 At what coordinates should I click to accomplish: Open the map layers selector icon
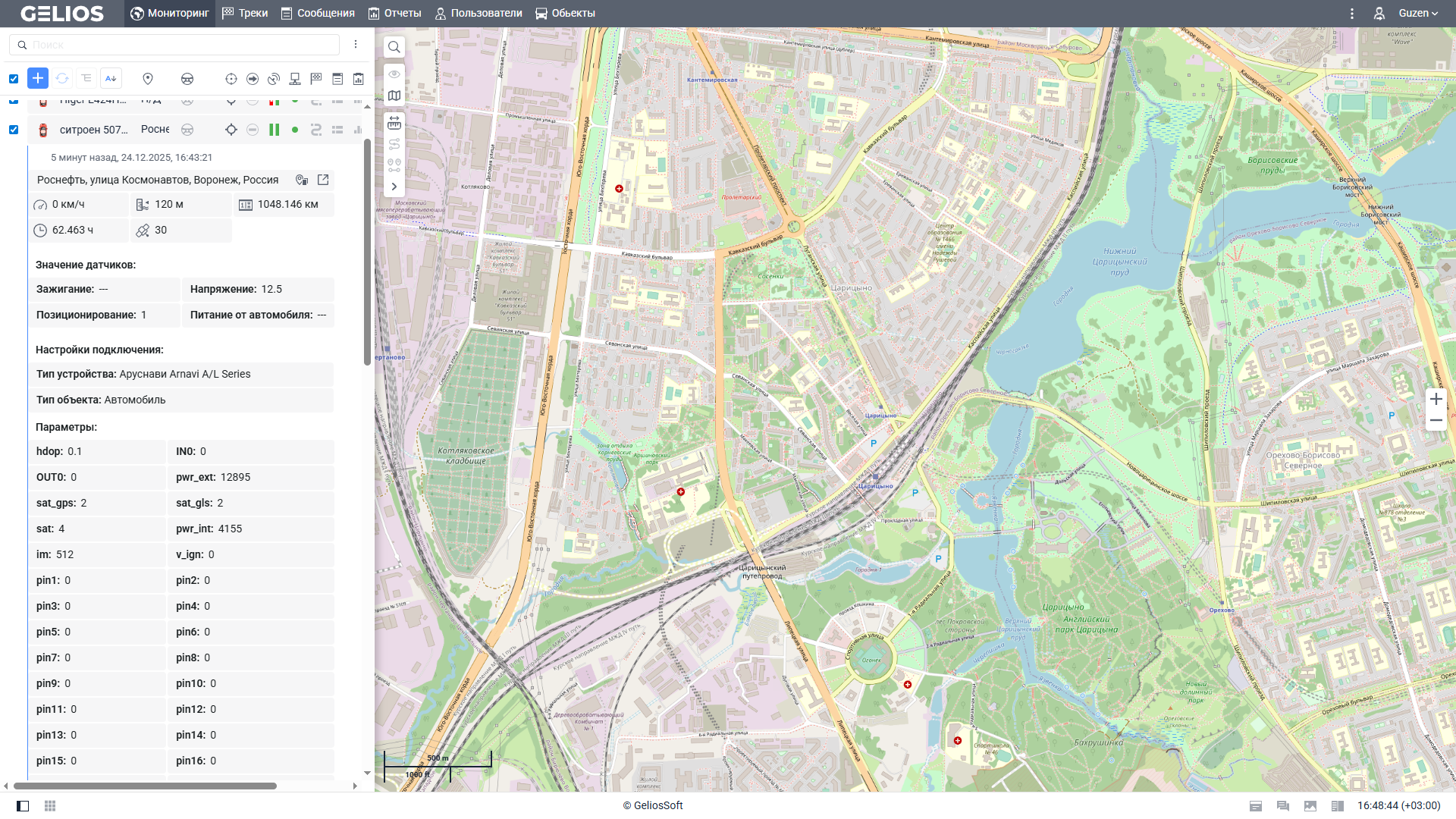pos(394,96)
